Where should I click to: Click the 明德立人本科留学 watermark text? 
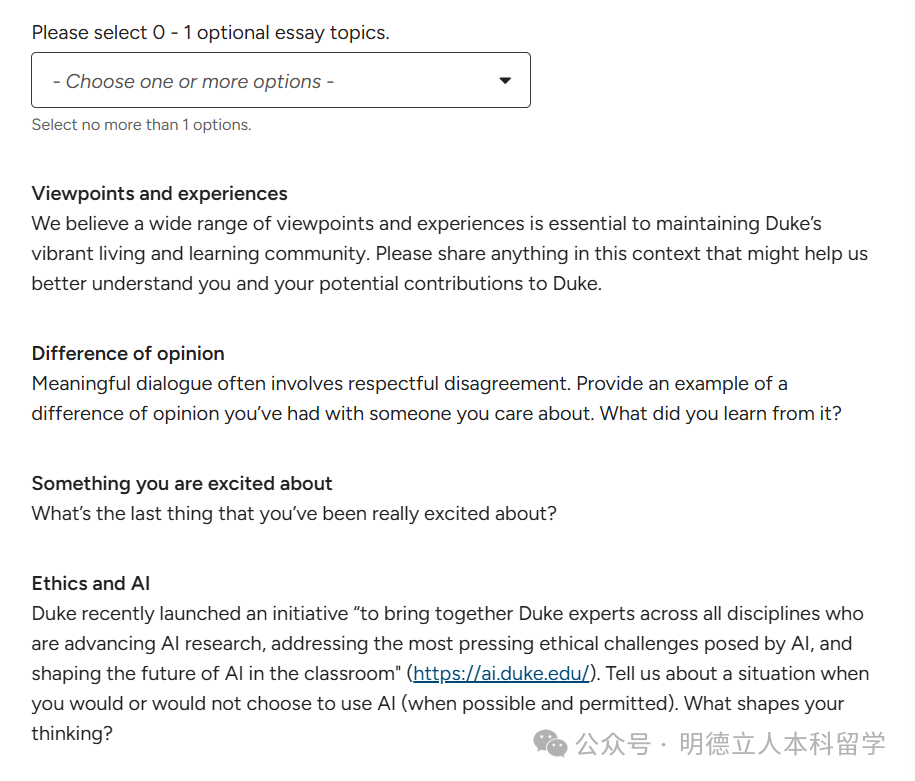pos(782,744)
